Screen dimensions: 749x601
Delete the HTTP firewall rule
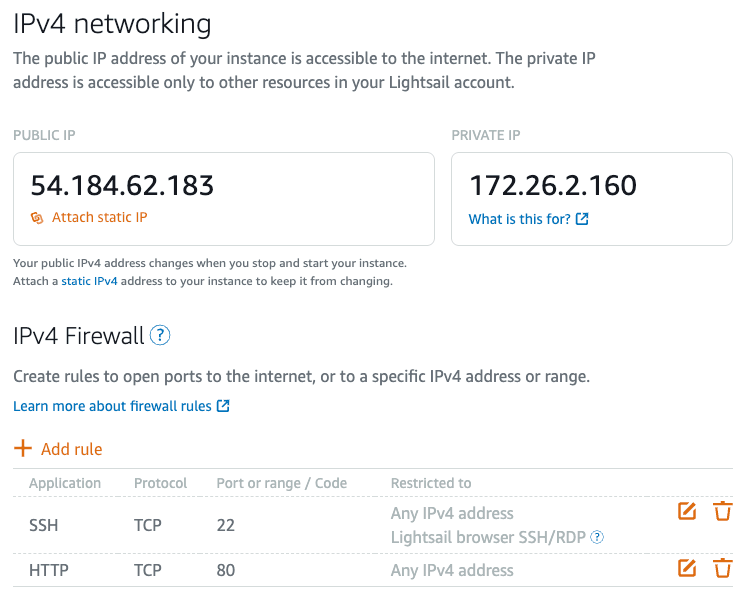pos(723,568)
